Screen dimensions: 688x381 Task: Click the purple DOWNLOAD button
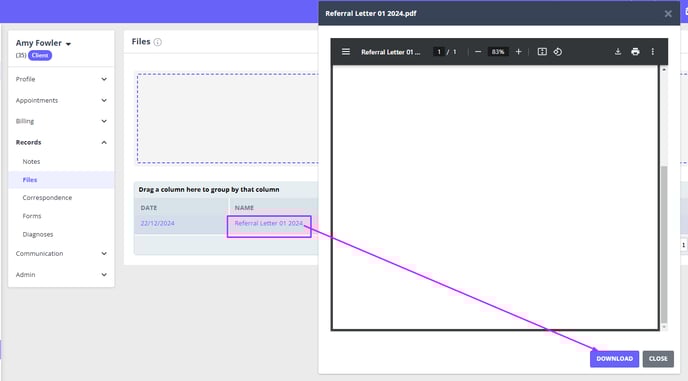click(x=614, y=359)
